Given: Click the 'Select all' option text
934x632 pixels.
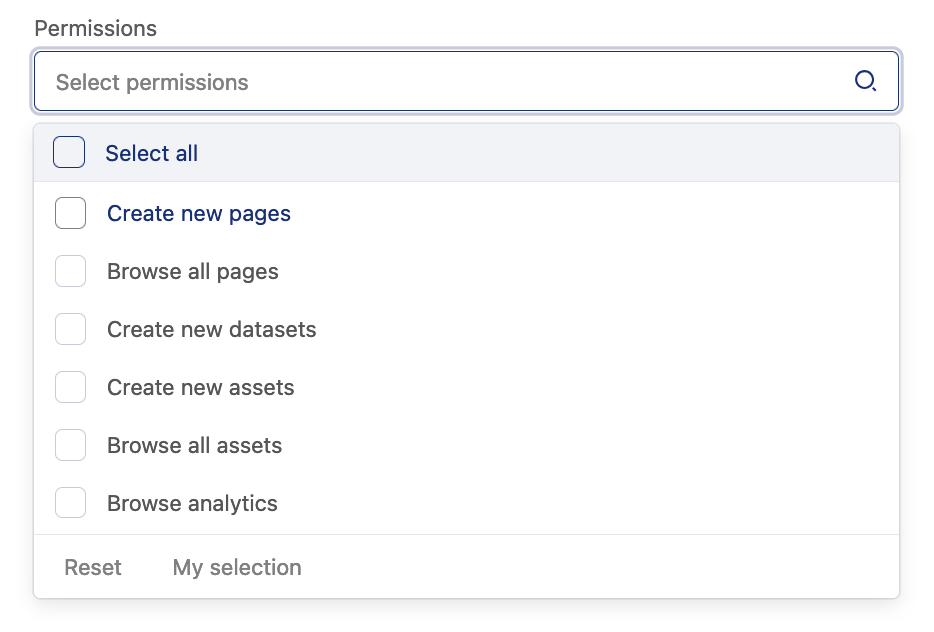Looking at the screenshot, I should point(152,153).
